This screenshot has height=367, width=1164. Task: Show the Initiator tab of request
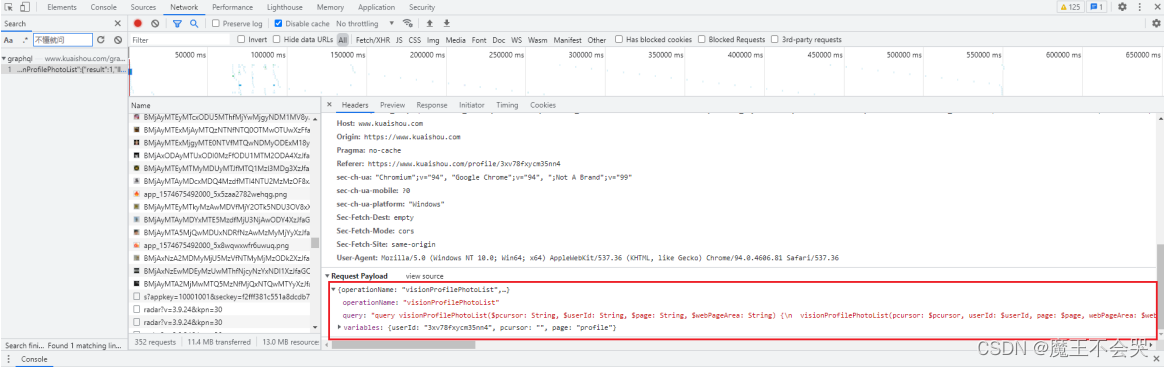click(471, 105)
